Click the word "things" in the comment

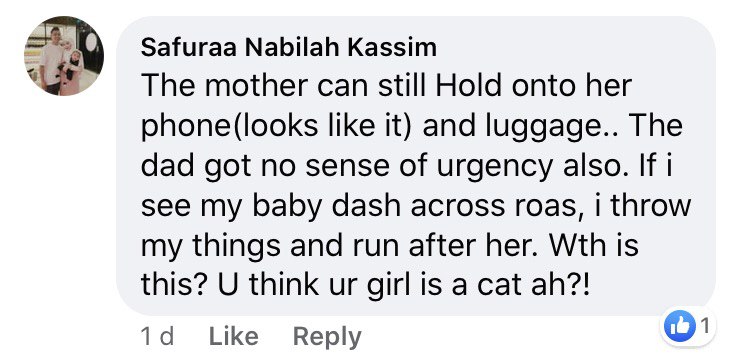tap(237, 247)
